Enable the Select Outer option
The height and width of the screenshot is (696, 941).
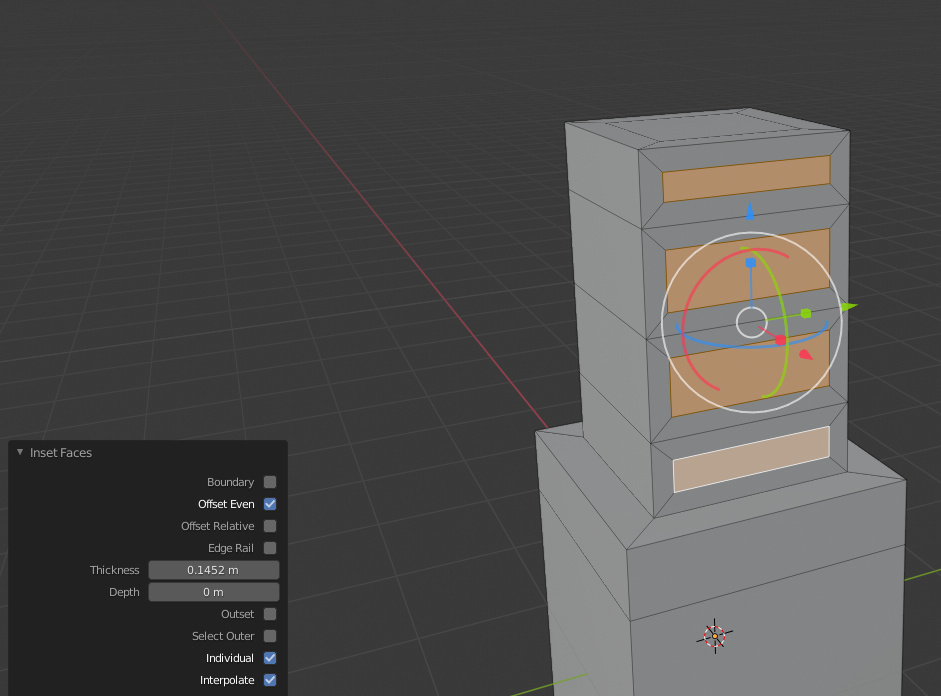coord(269,636)
